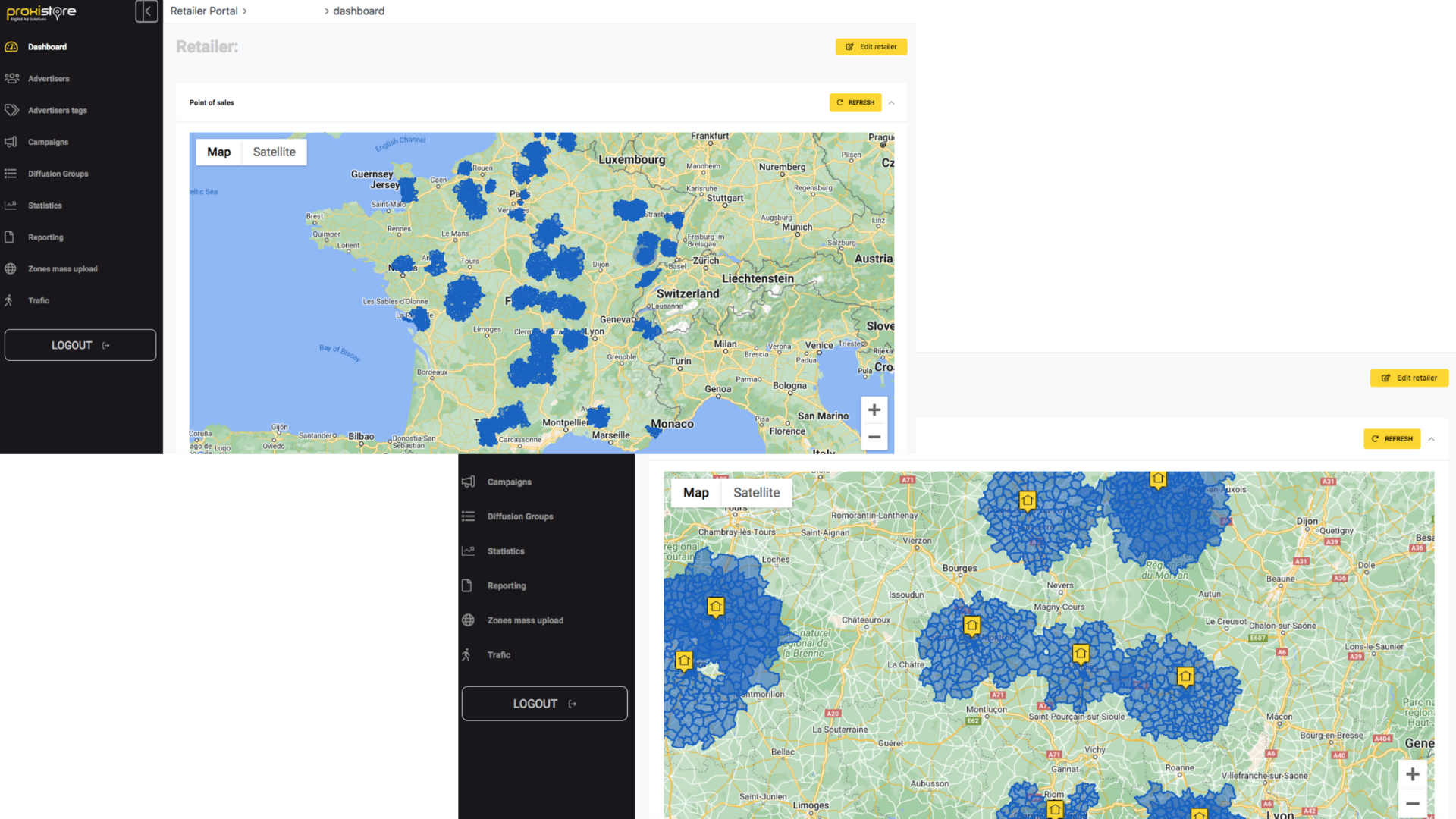Toggle back to Map view
Viewport: 1456px width, 819px height.
pos(218,152)
